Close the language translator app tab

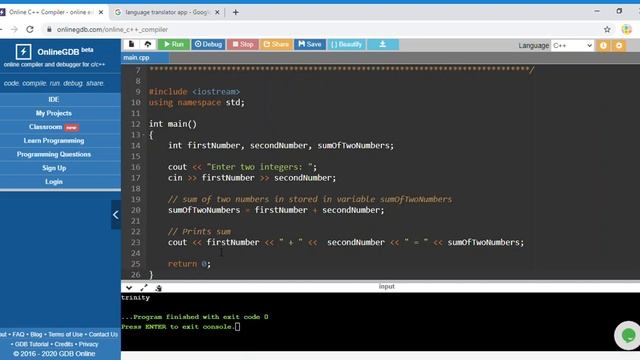click(x=217, y=12)
